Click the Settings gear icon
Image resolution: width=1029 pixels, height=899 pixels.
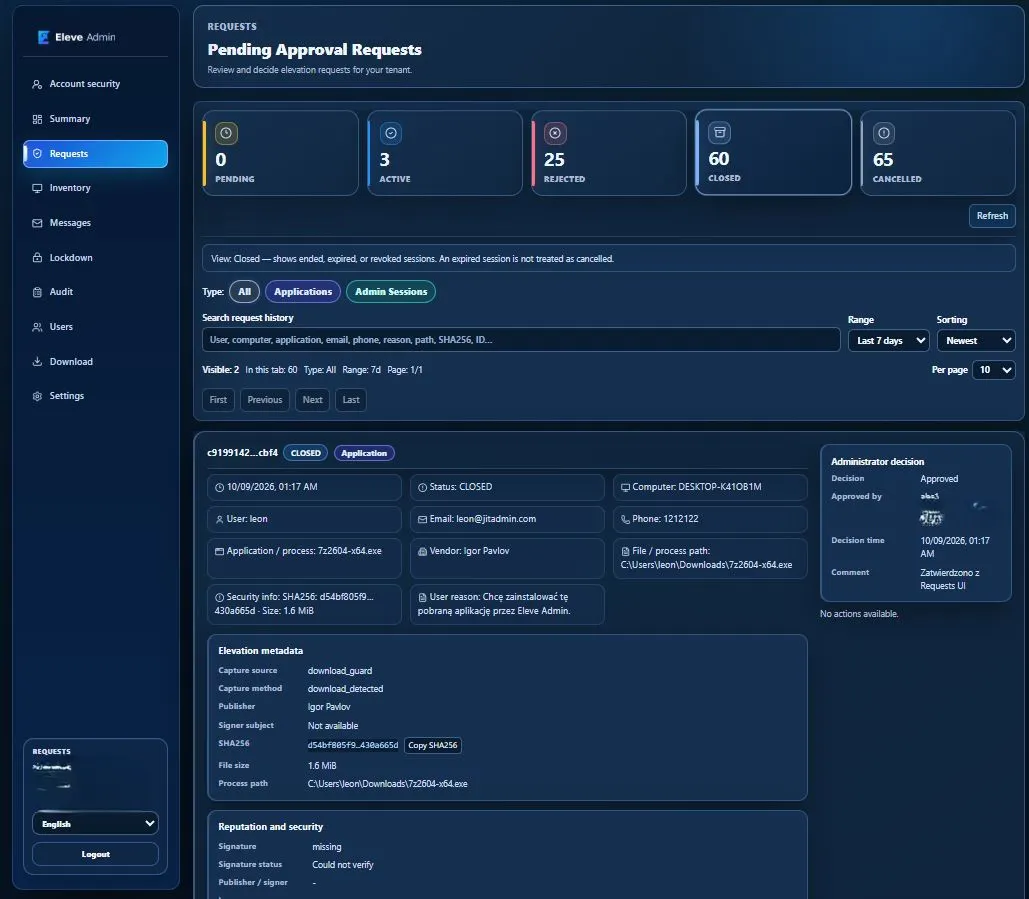pyautogui.click(x=37, y=396)
